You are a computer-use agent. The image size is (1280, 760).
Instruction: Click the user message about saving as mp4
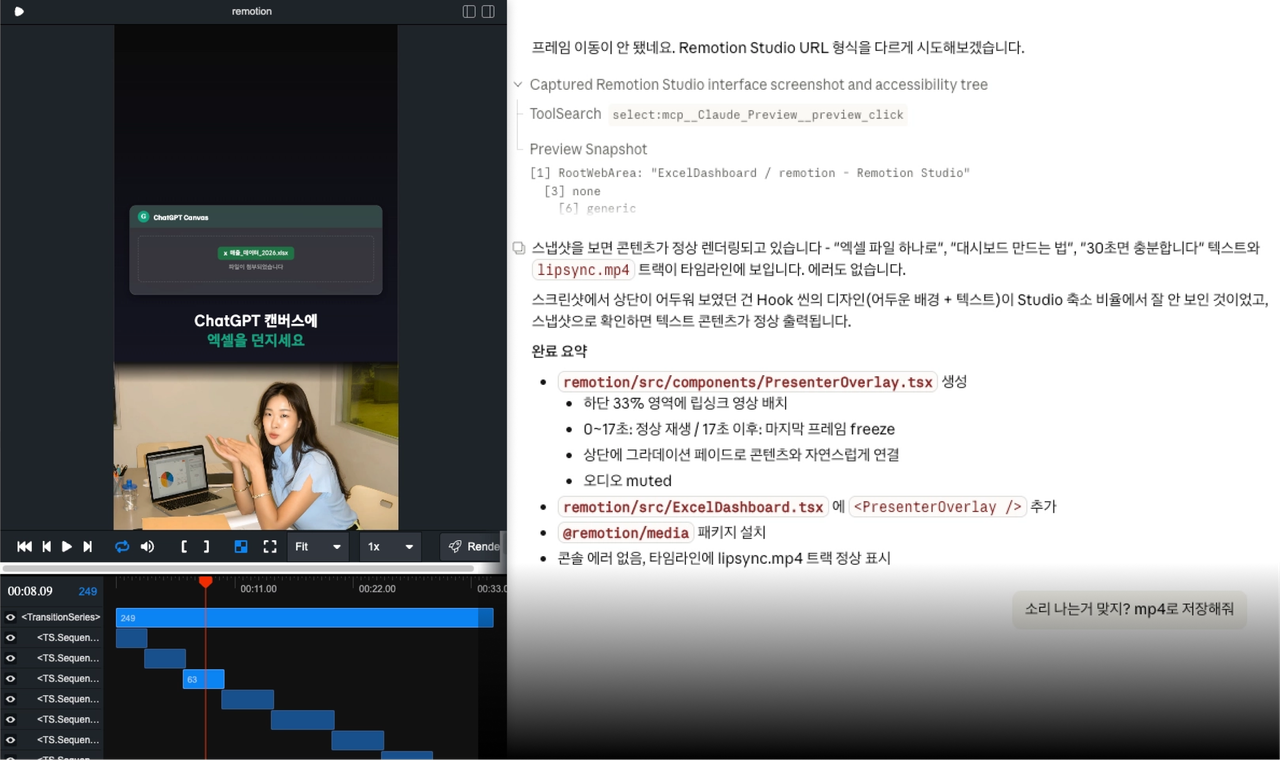(1129, 609)
